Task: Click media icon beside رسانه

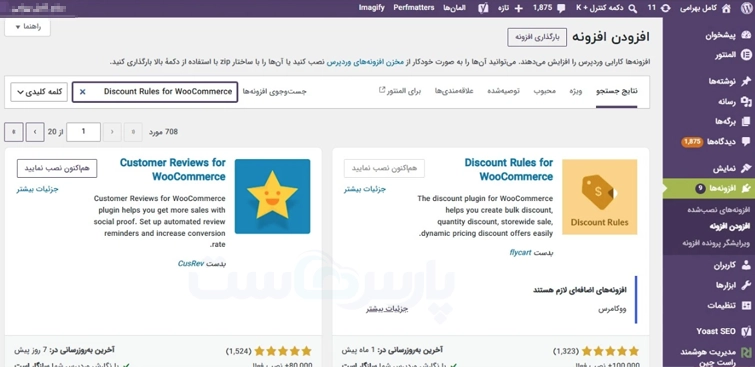Action: tap(746, 101)
